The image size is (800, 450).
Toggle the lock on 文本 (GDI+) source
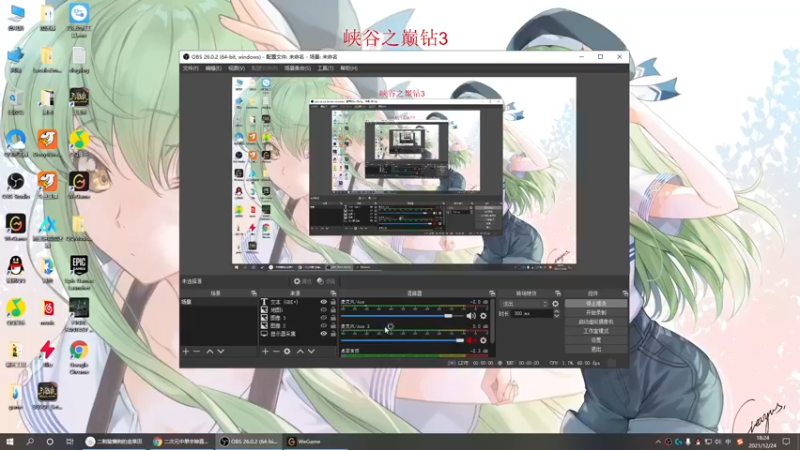pyautogui.click(x=333, y=302)
